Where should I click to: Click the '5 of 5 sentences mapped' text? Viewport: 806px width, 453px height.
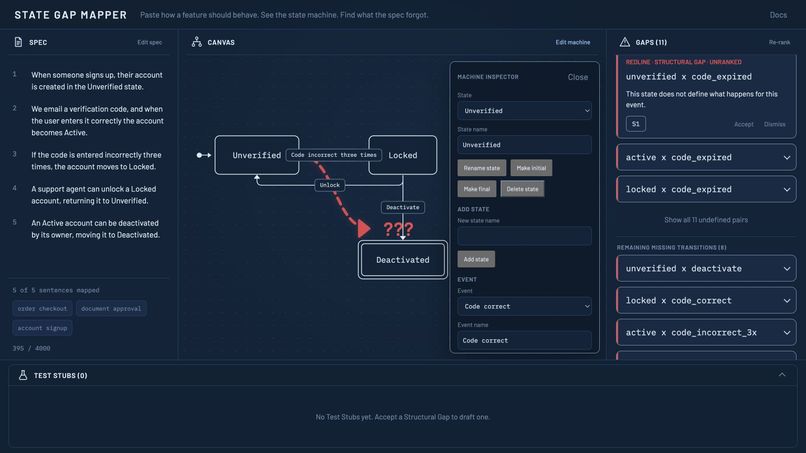coord(56,290)
